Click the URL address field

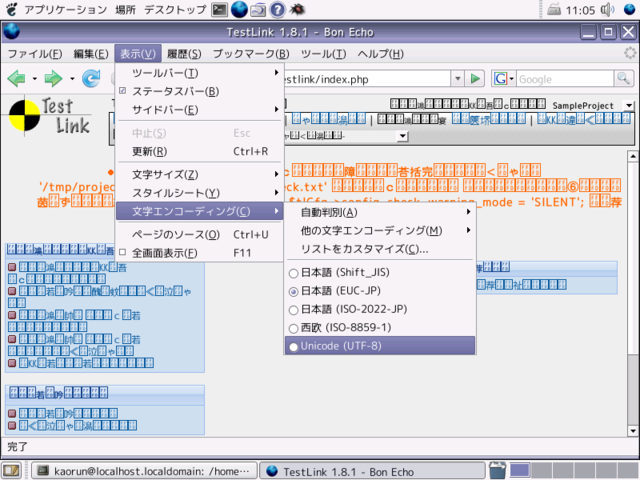(367, 79)
